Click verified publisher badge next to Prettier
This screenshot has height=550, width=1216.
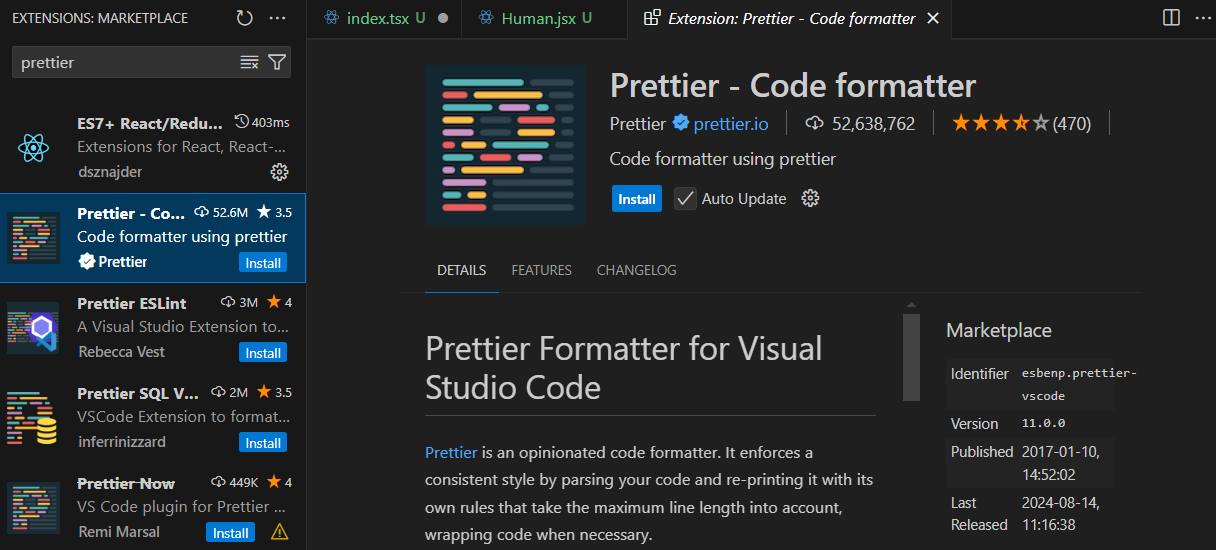pos(680,123)
